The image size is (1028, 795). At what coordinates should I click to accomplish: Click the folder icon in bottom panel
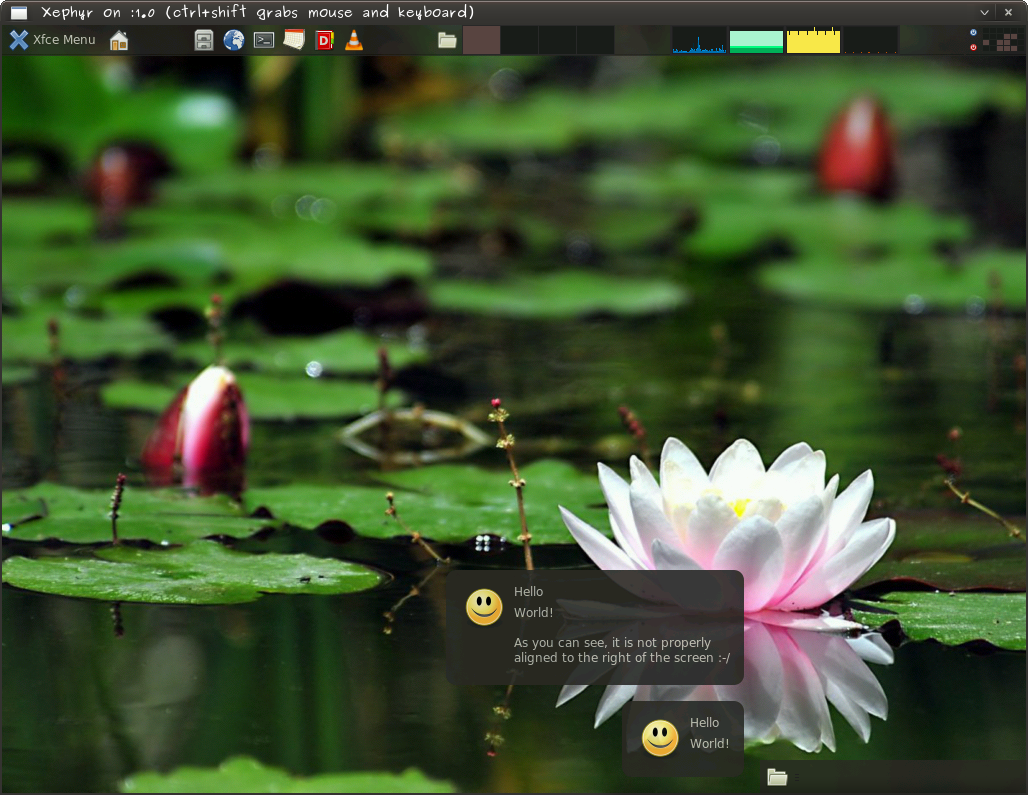pyautogui.click(x=777, y=777)
